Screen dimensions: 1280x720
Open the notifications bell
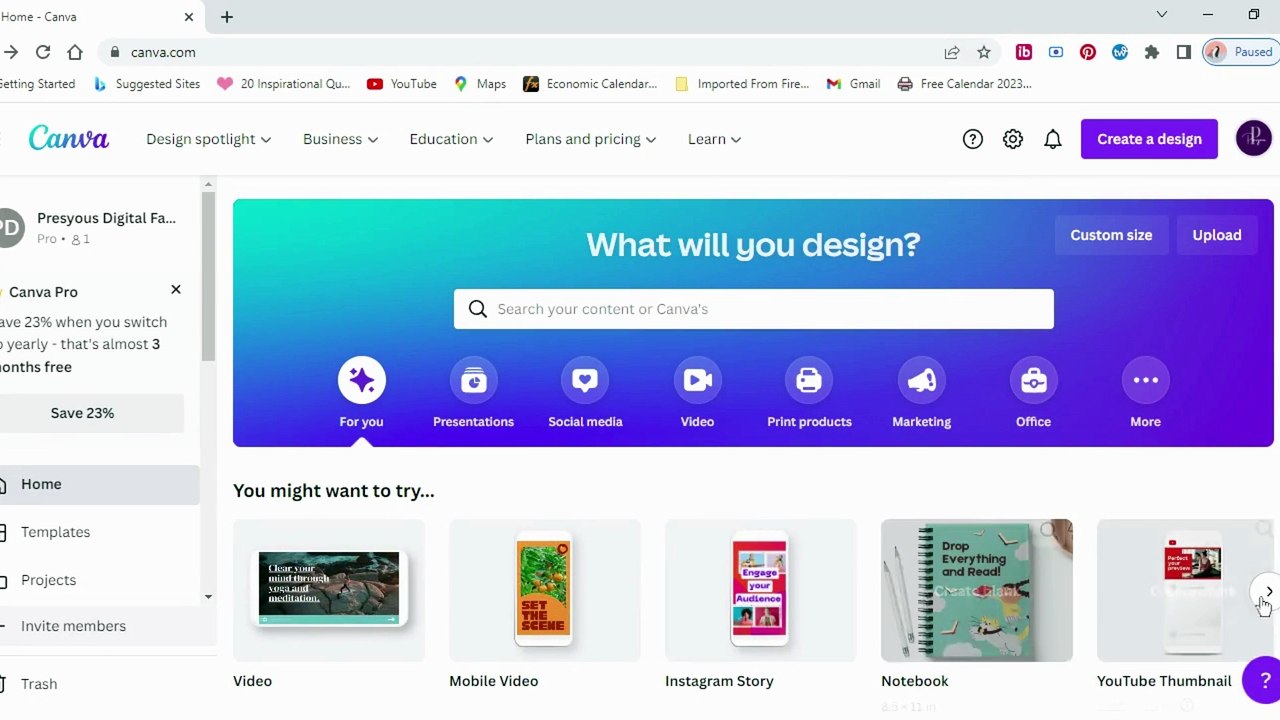[1053, 139]
